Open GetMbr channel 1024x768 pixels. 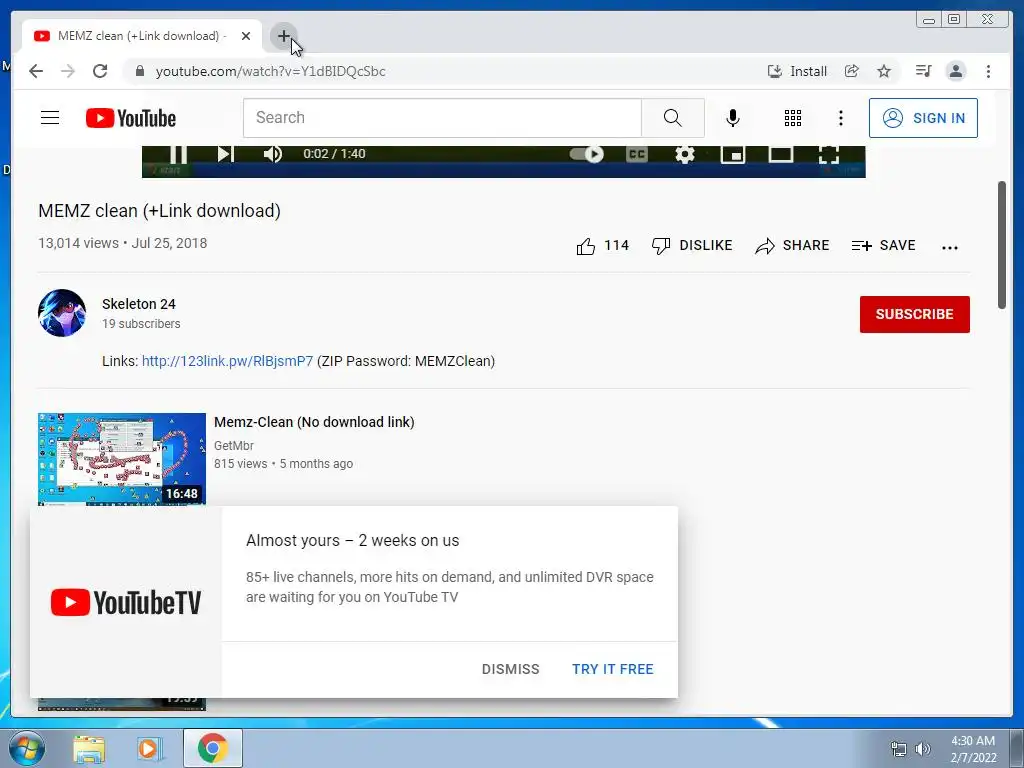(x=234, y=445)
